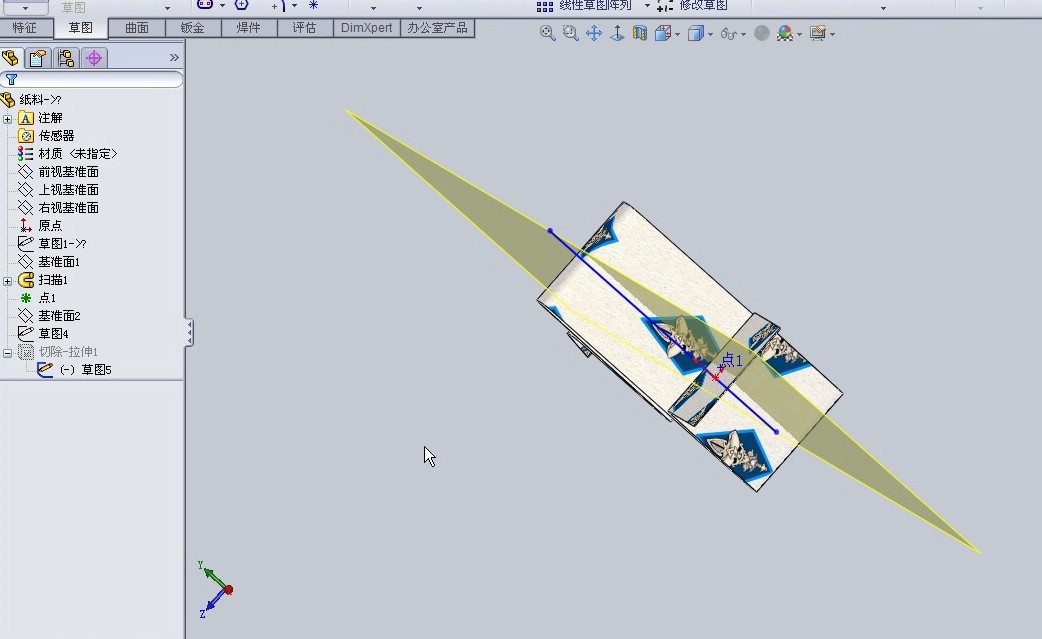Click the 修改草图 button label
1042x639 pixels.
[x=703, y=5]
